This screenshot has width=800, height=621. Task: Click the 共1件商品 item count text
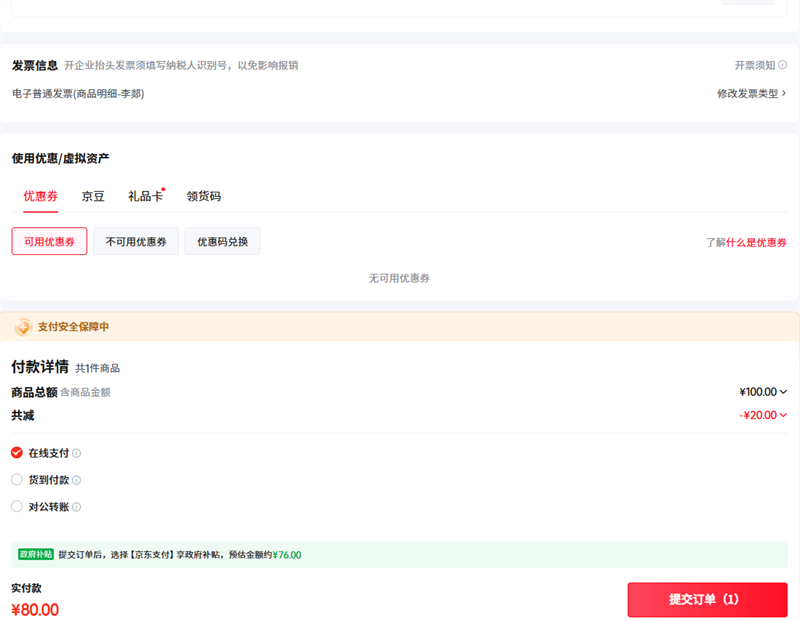pyautogui.click(x=97, y=368)
